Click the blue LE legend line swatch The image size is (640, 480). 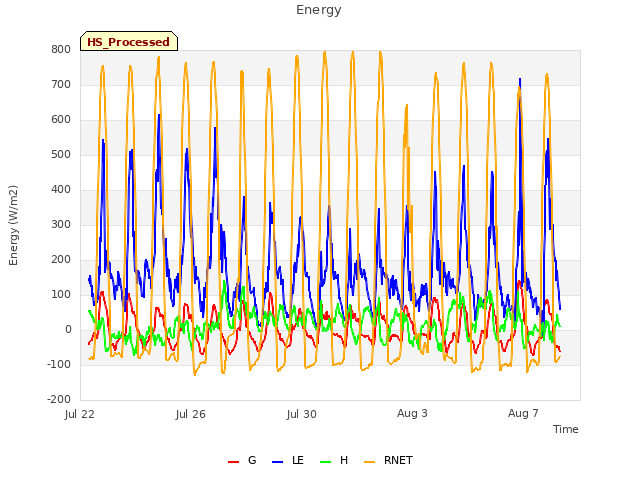[277, 462]
